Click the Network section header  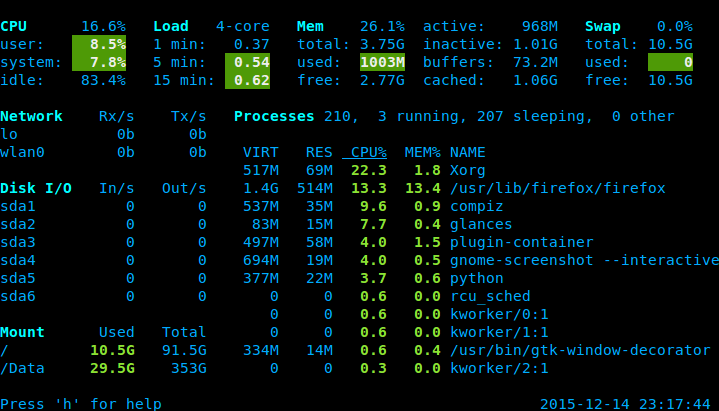click(x=31, y=116)
